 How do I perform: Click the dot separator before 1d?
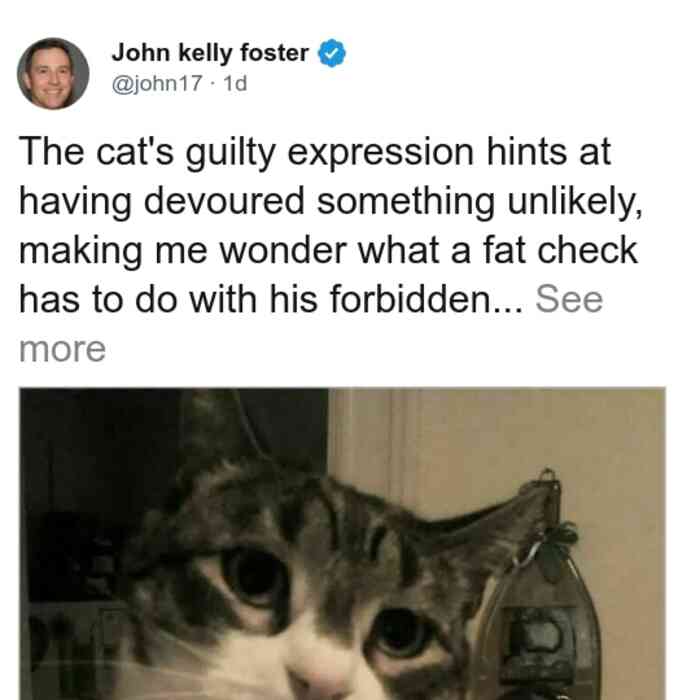pyautogui.click(x=213, y=84)
